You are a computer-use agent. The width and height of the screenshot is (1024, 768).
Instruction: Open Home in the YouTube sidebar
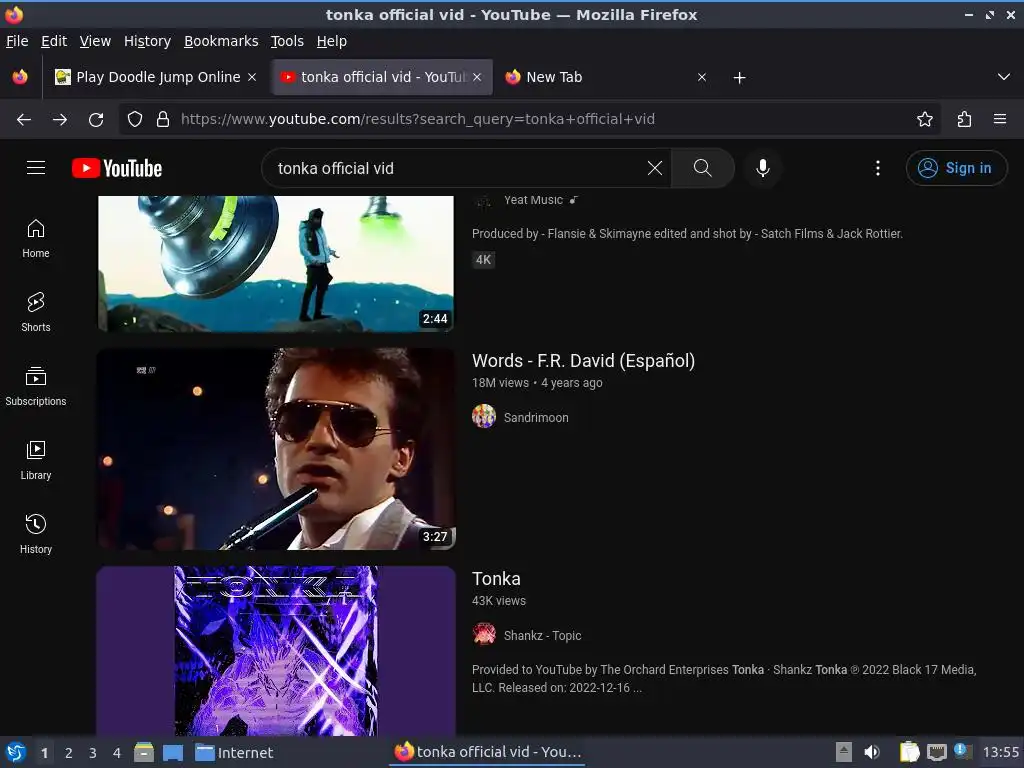36,239
